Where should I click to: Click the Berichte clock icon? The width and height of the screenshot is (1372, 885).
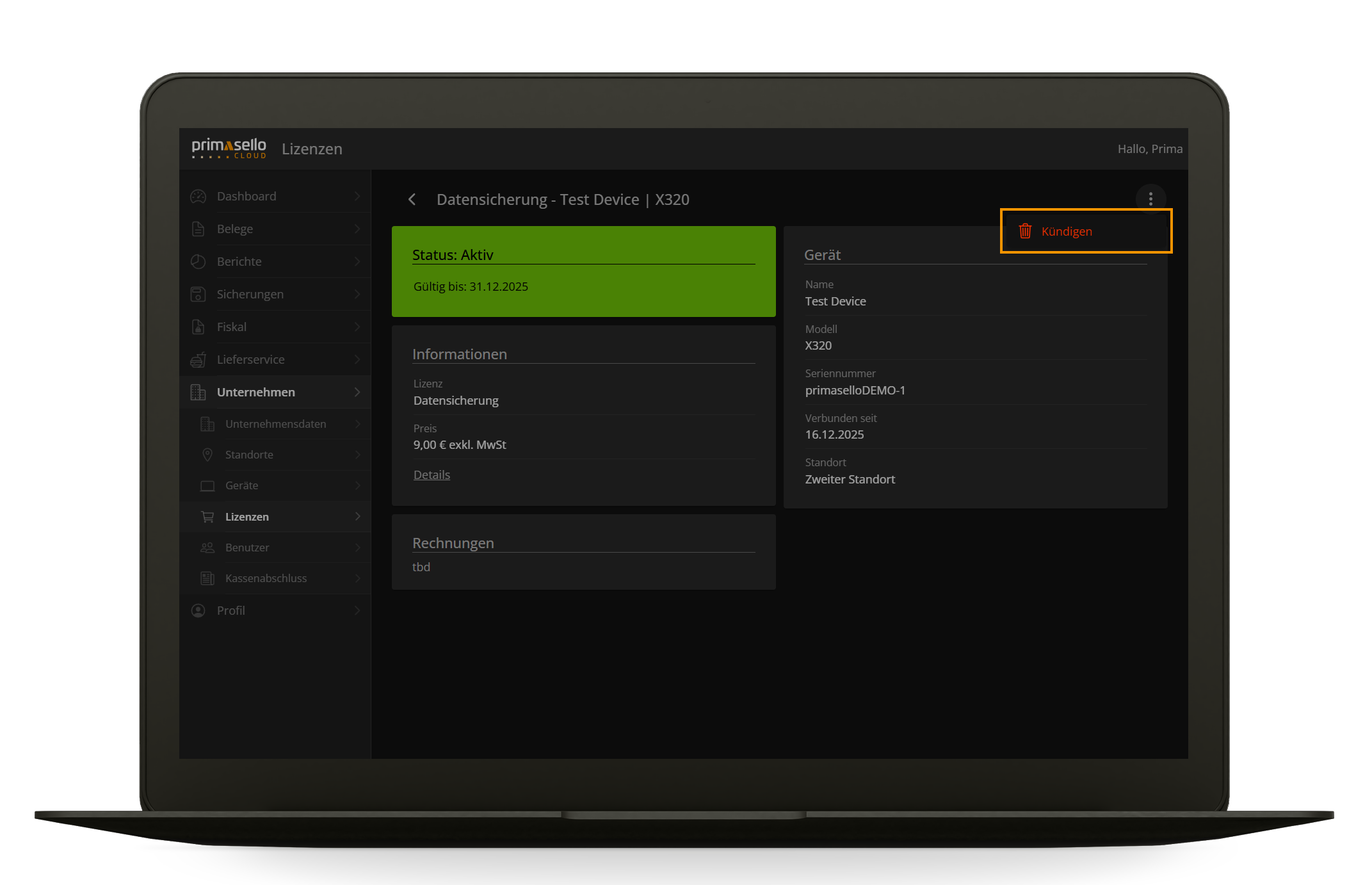tap(198, 261)
